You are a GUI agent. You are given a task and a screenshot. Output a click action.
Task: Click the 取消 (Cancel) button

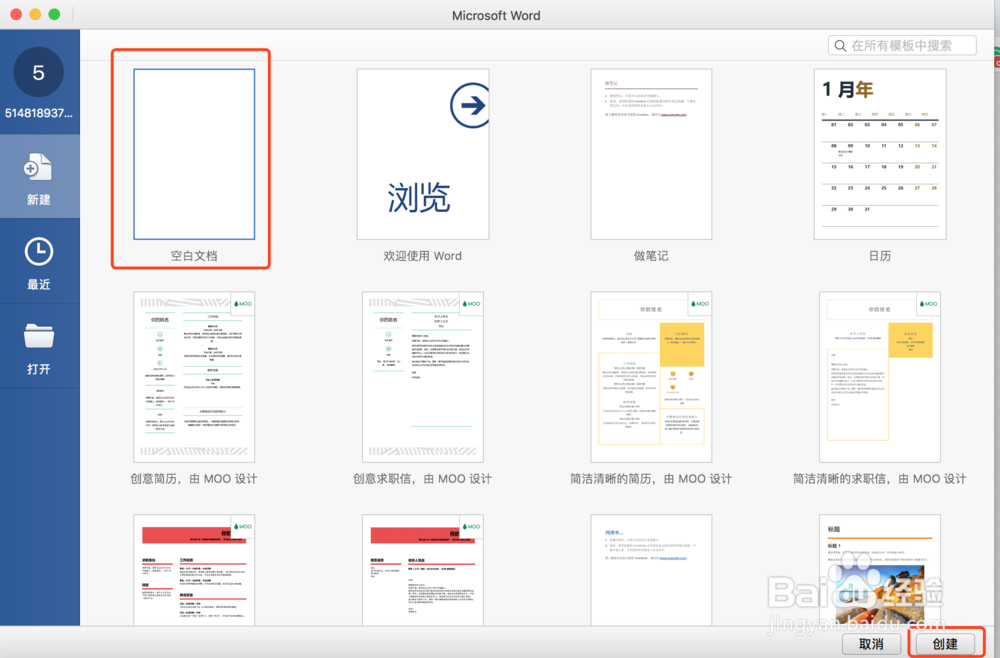(x=871, y=644)
